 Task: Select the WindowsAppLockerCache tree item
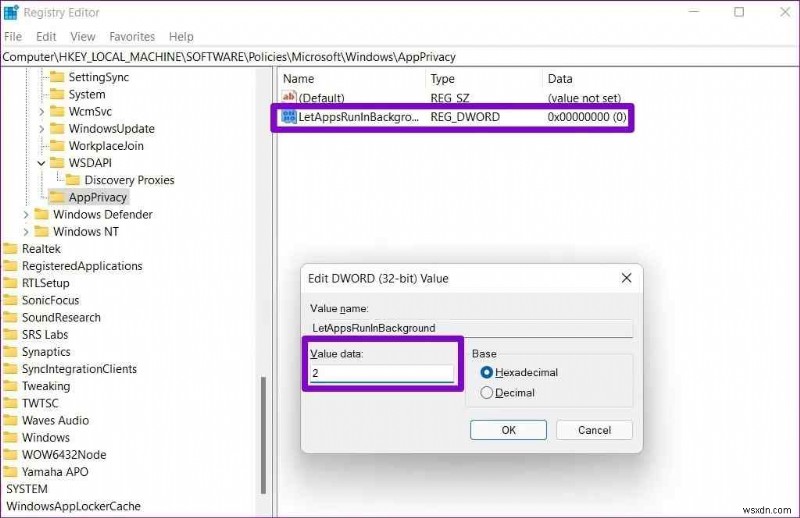[73, 506]
